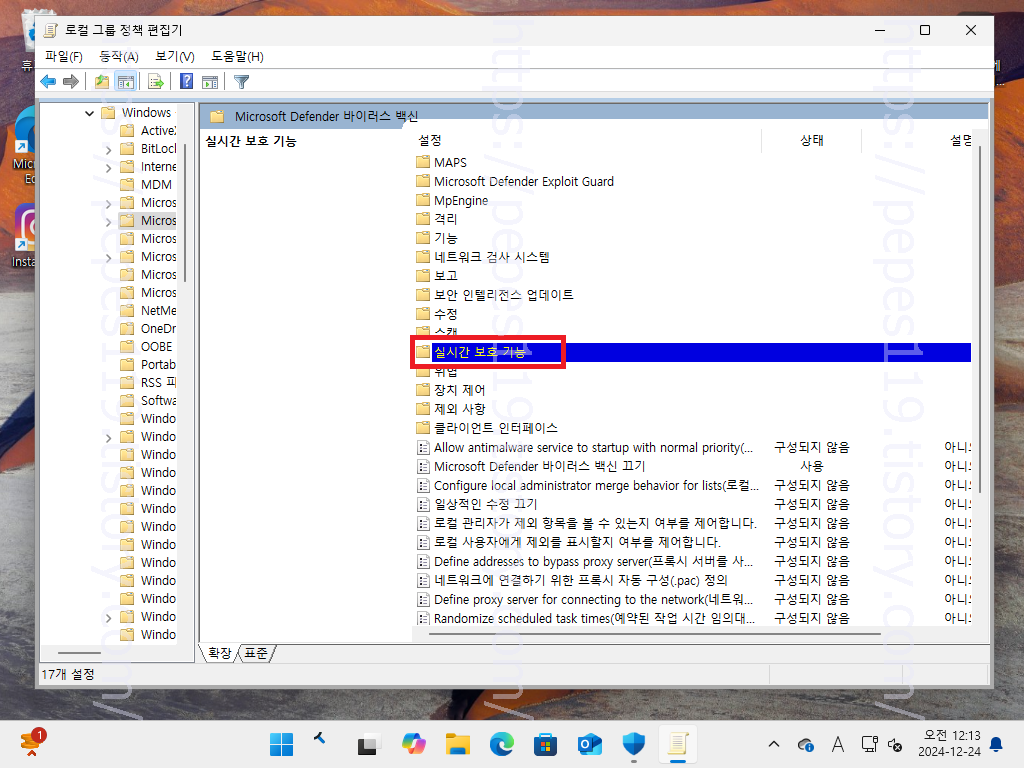Image resolution: width=1024 pixels, height=768 pixels.
Task: Click the settings list horizontal scrollbar
Action: [654, 633]
